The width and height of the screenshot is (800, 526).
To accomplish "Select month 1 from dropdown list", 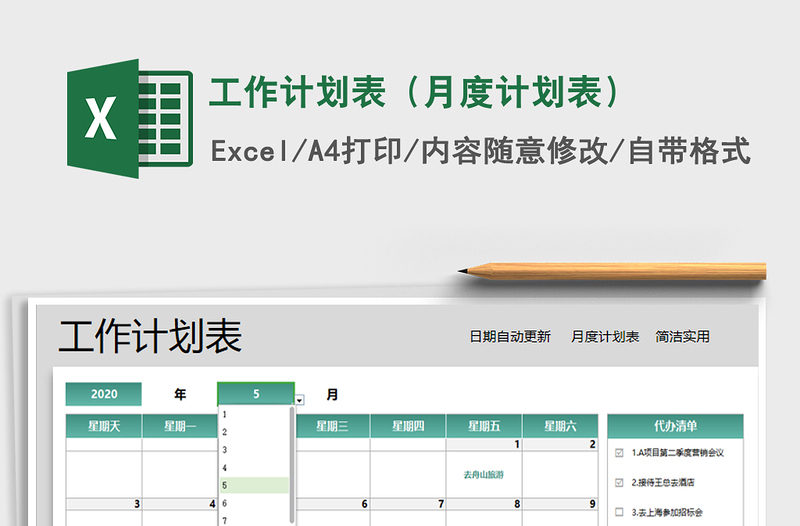I will click(225, 414).
